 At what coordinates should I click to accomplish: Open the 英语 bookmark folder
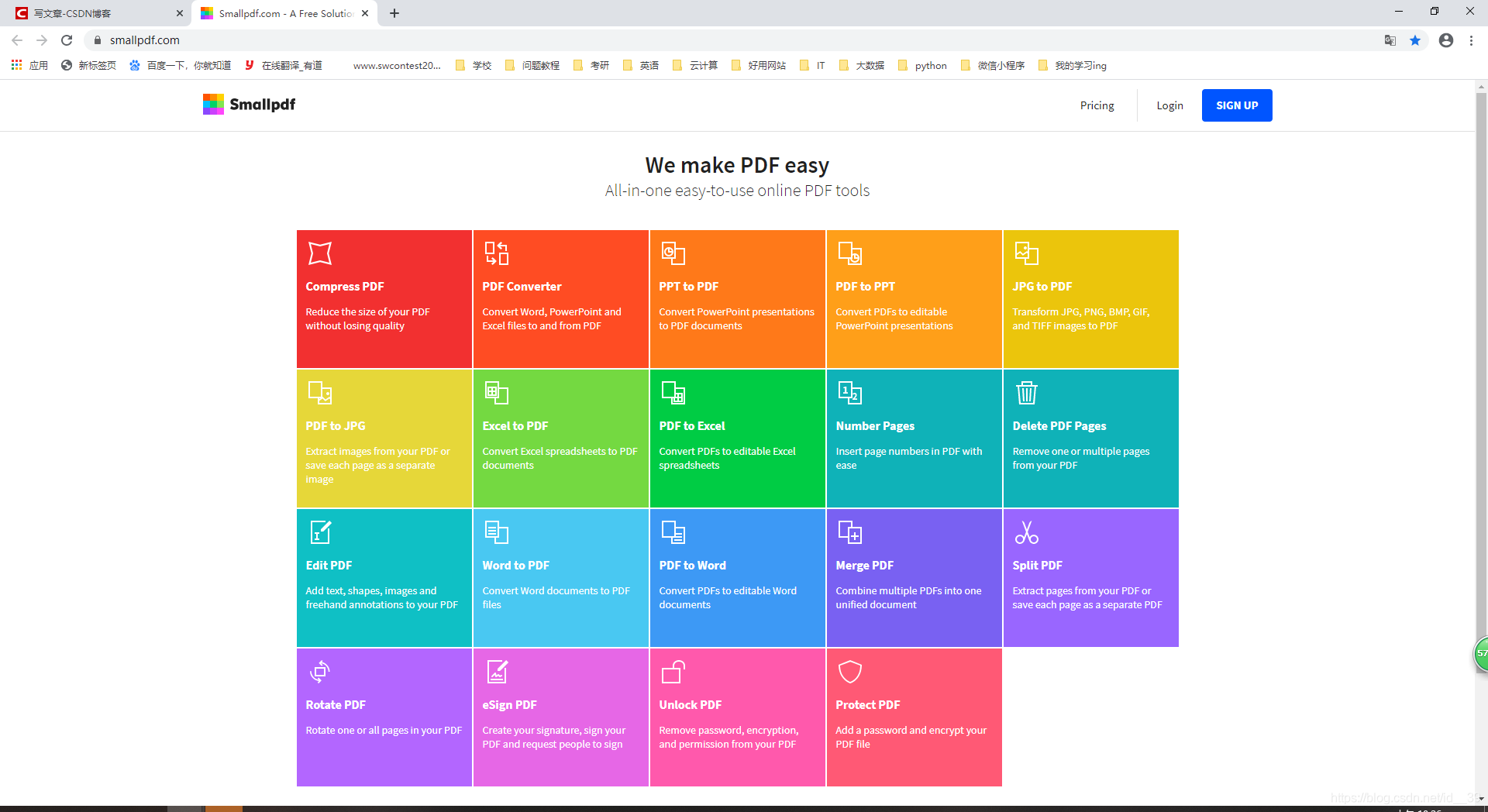coord(641,66)
